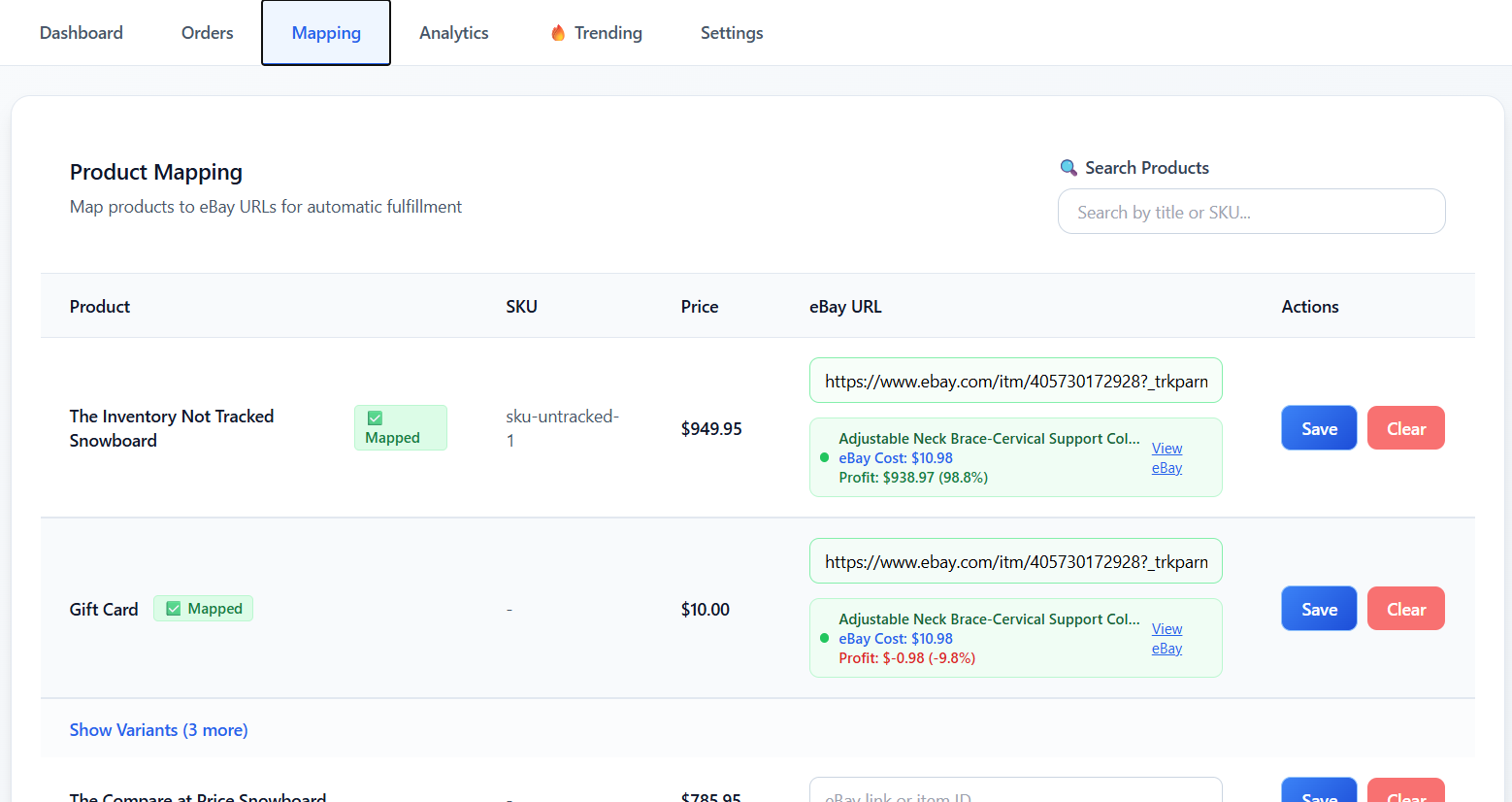Clear the Inventory Not Tracked Snowboard mapping
1512x802 pixels.
click(x=1405, y=428)
